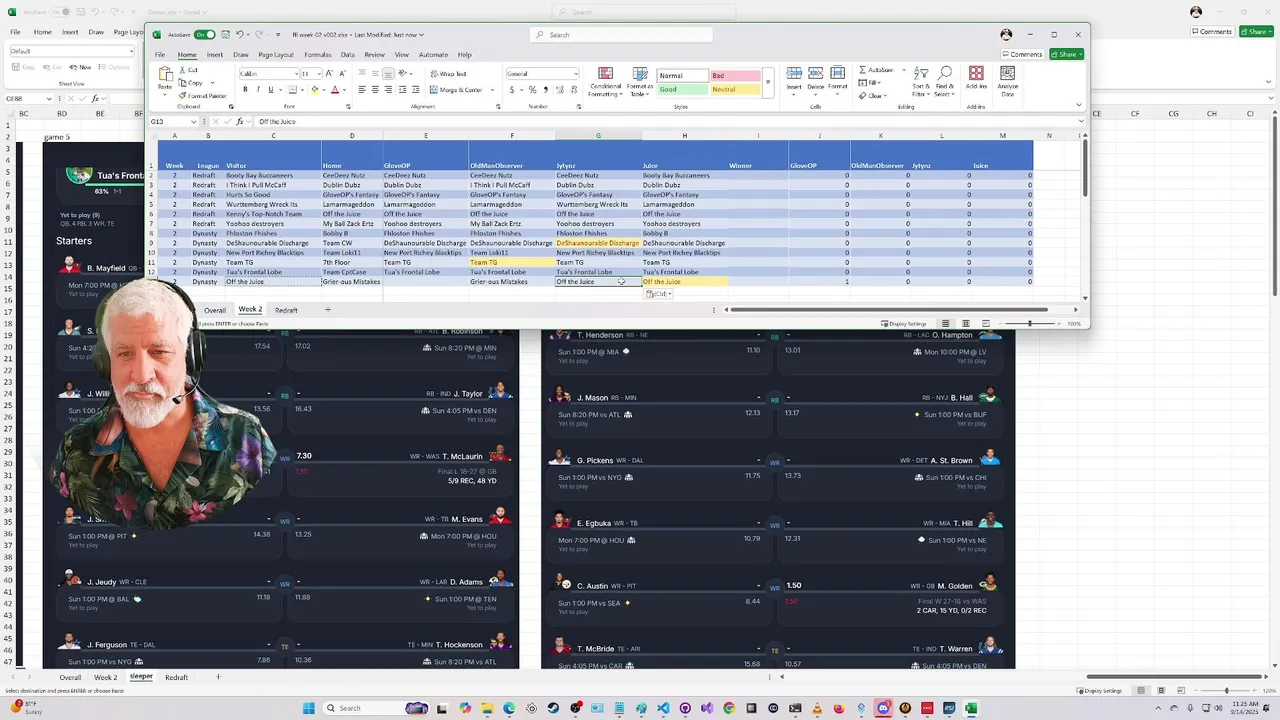Open the font size dropdown
Image resolution: width=1280 pixels, height=720 pixels.
click(x=319, y=74)
